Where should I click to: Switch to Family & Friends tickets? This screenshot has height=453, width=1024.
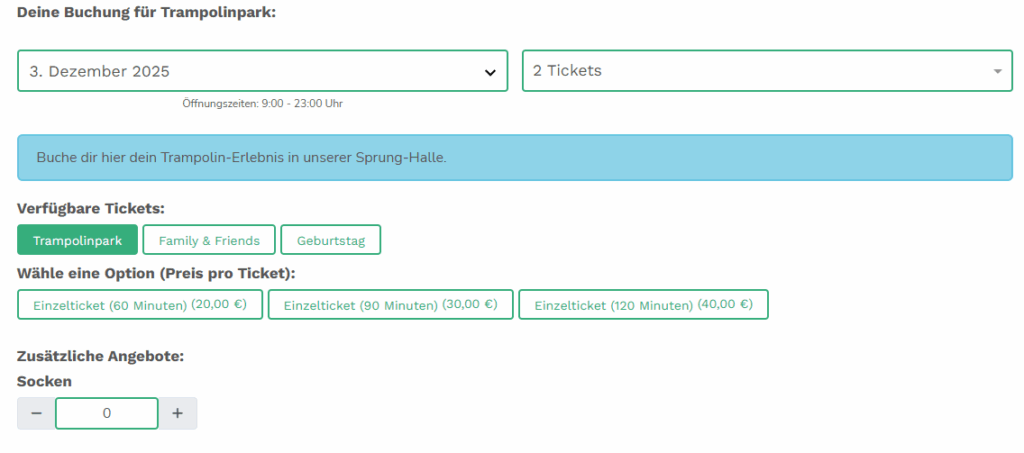click(x=209, y=240)
